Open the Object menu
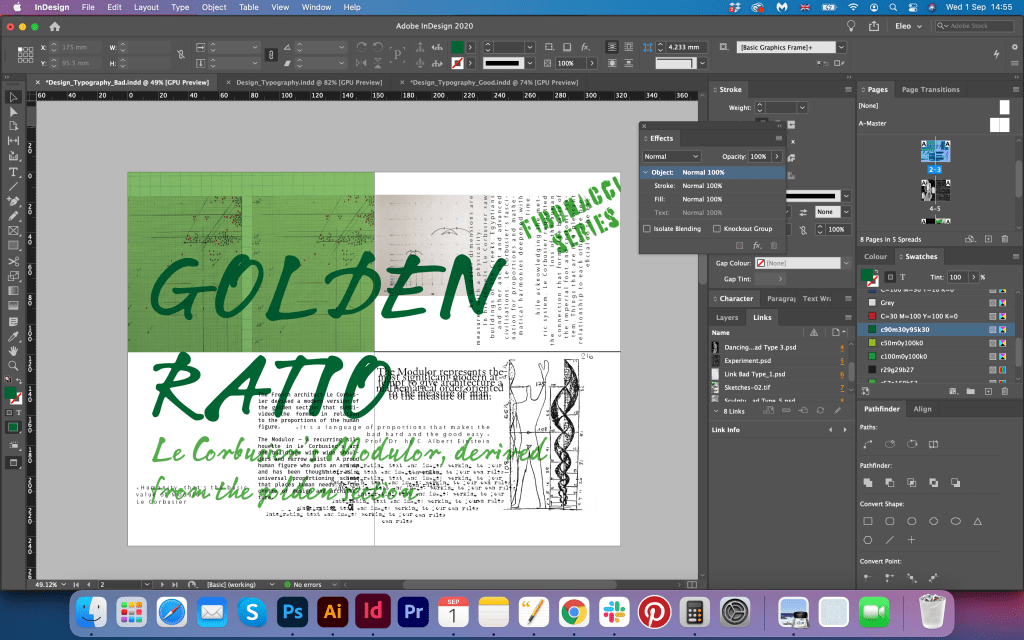 tap(213, 7)
